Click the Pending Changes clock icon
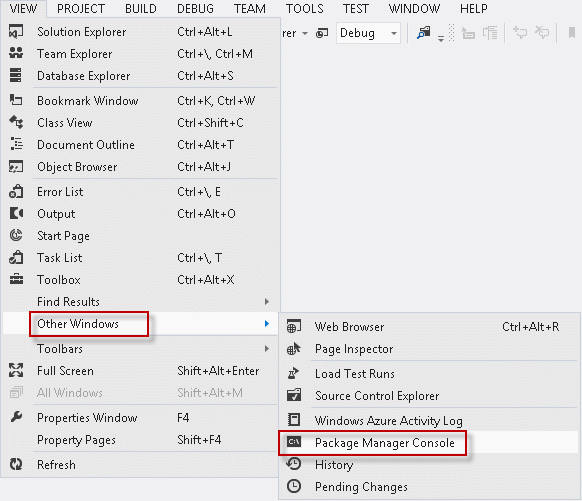 (x=294, y=486)
